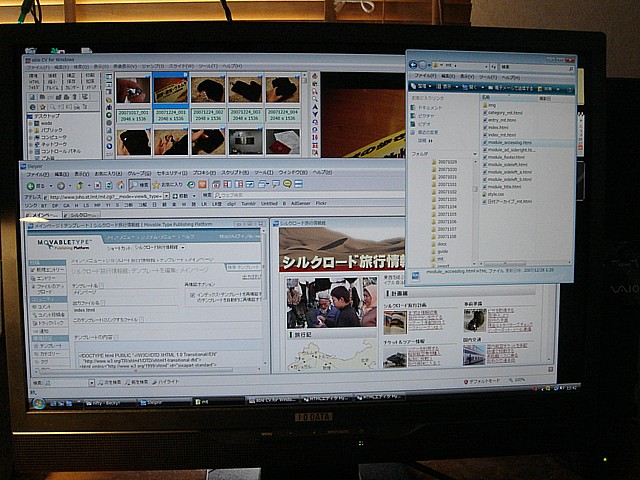The image size is (640, 480).
Task: Toggle the index template rebuild checkbox
Action: click(193, 294)
